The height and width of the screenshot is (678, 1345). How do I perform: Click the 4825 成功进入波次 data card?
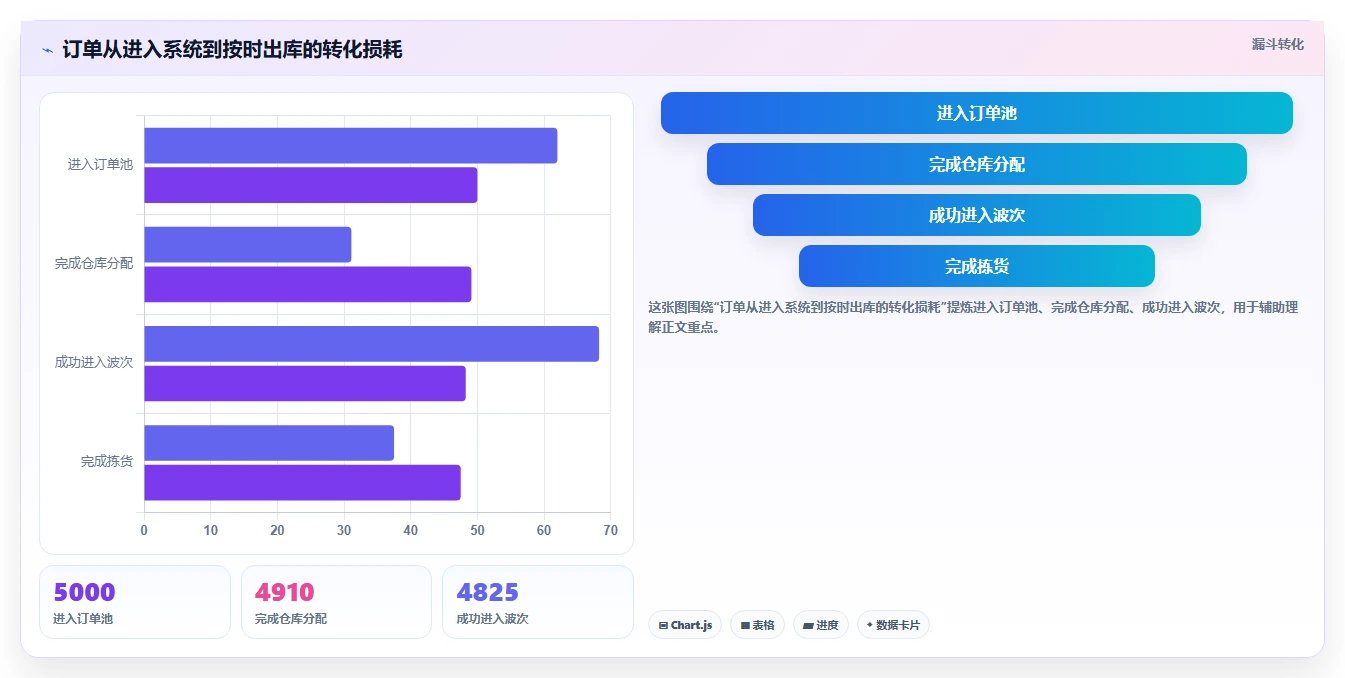[538, 602]
